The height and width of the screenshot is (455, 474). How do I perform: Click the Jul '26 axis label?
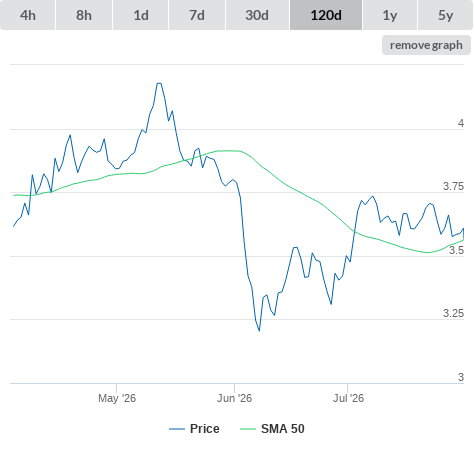pyautogui.click(x=348, y=398)
